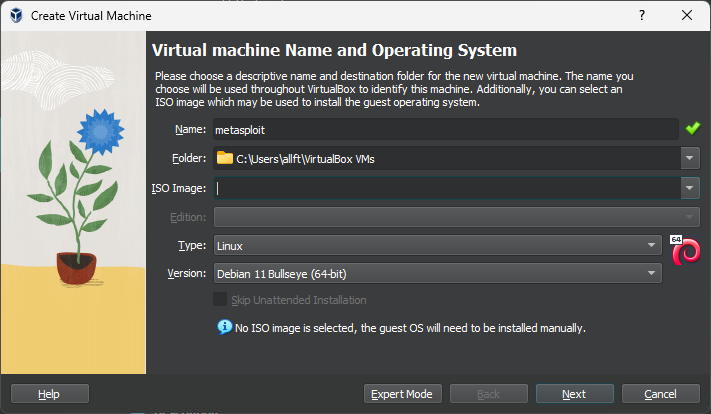
Task: Click the ISO Image label
Action: 179,188
